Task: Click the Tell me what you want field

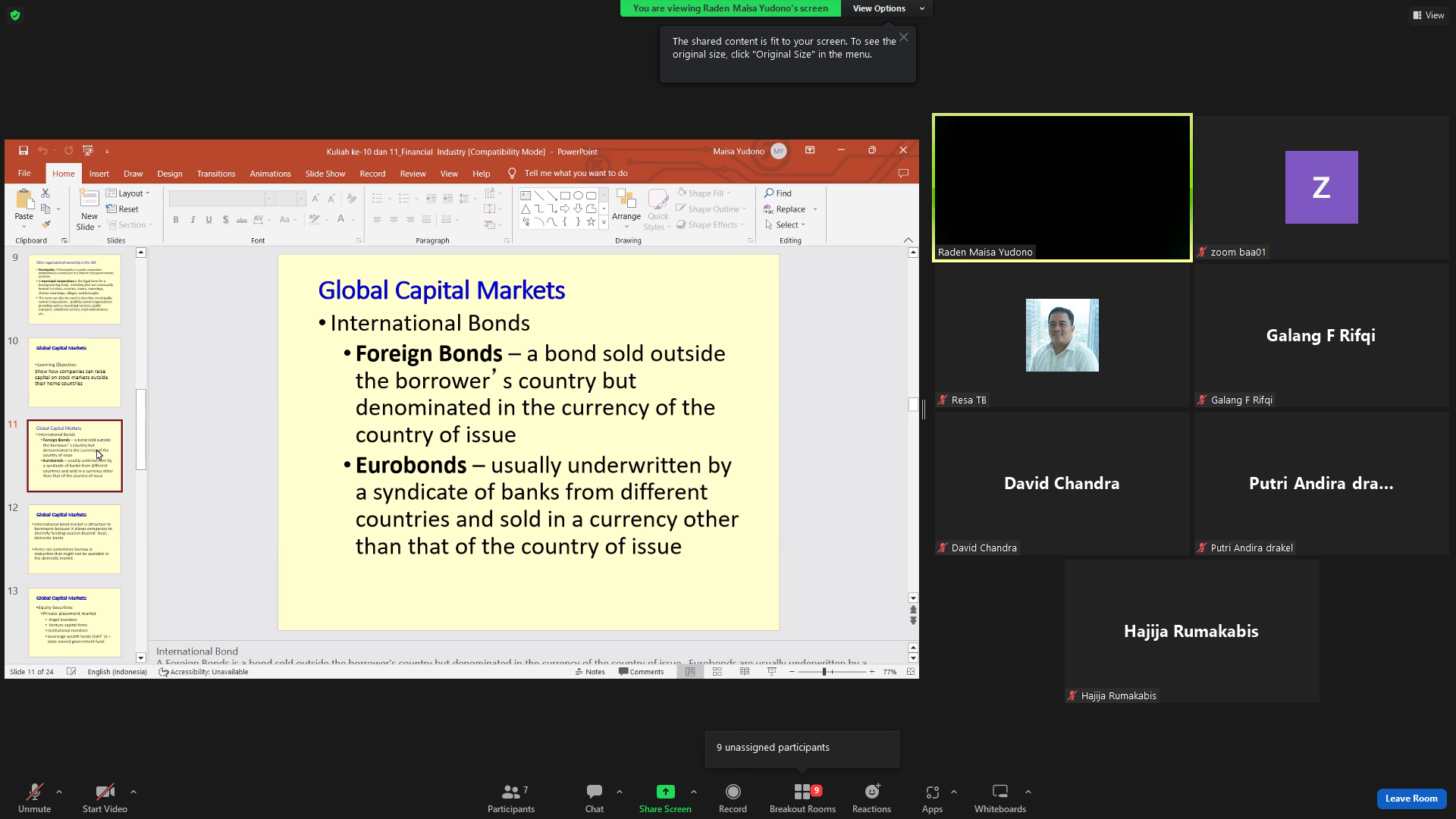Action: pyautogui.click(x=576, y=174)
